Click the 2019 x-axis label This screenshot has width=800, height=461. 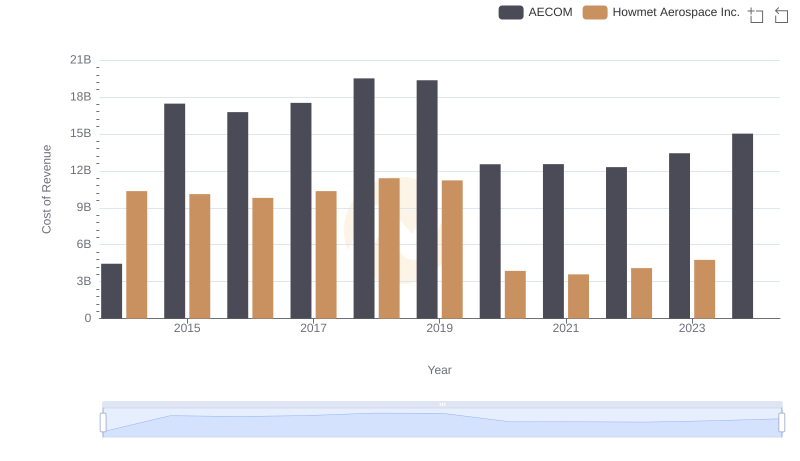pos(439,328)
